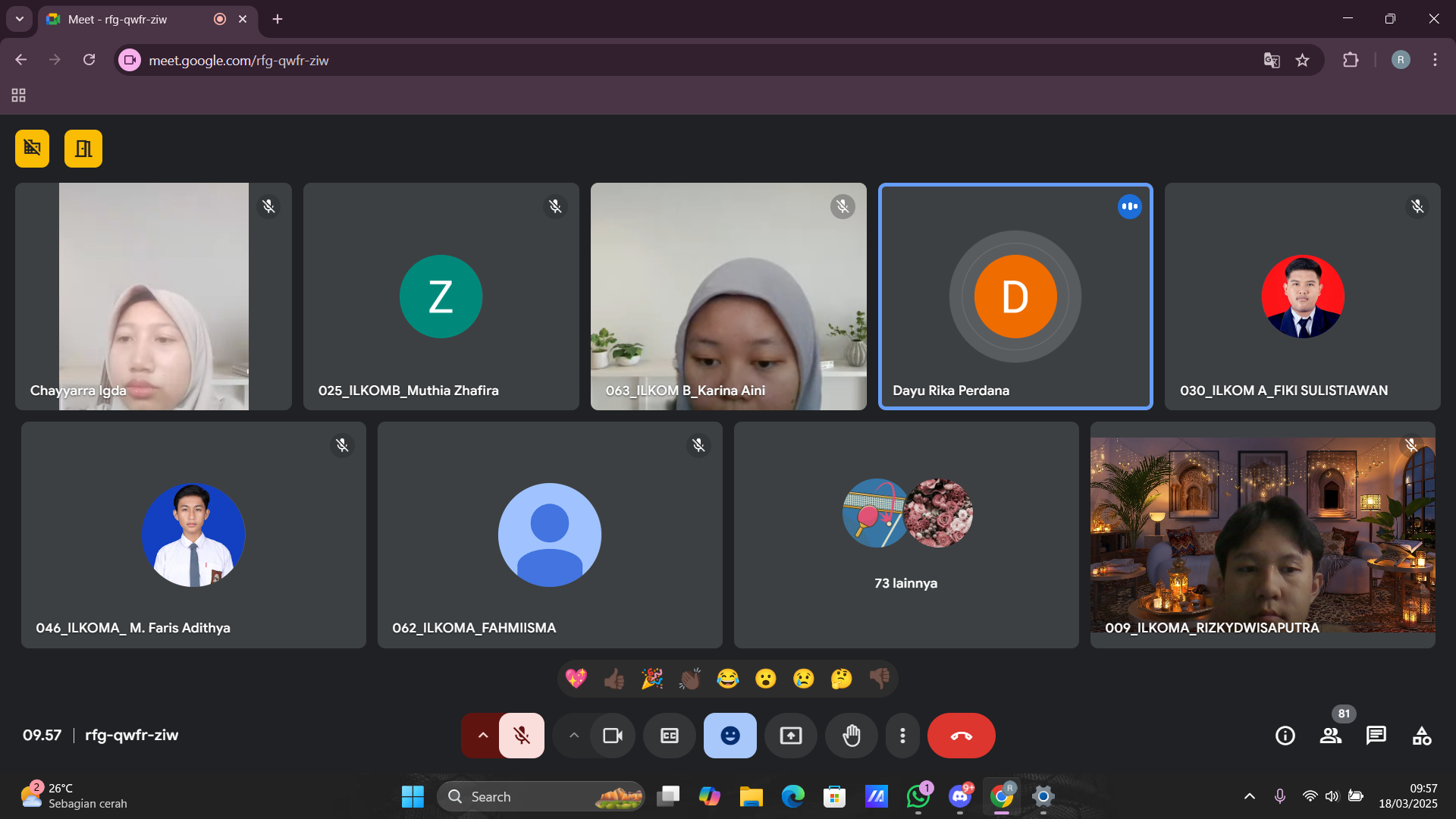Click the Windows taskbar Search box
Viewport: 1456px width, 819px height.
(531, 796)
